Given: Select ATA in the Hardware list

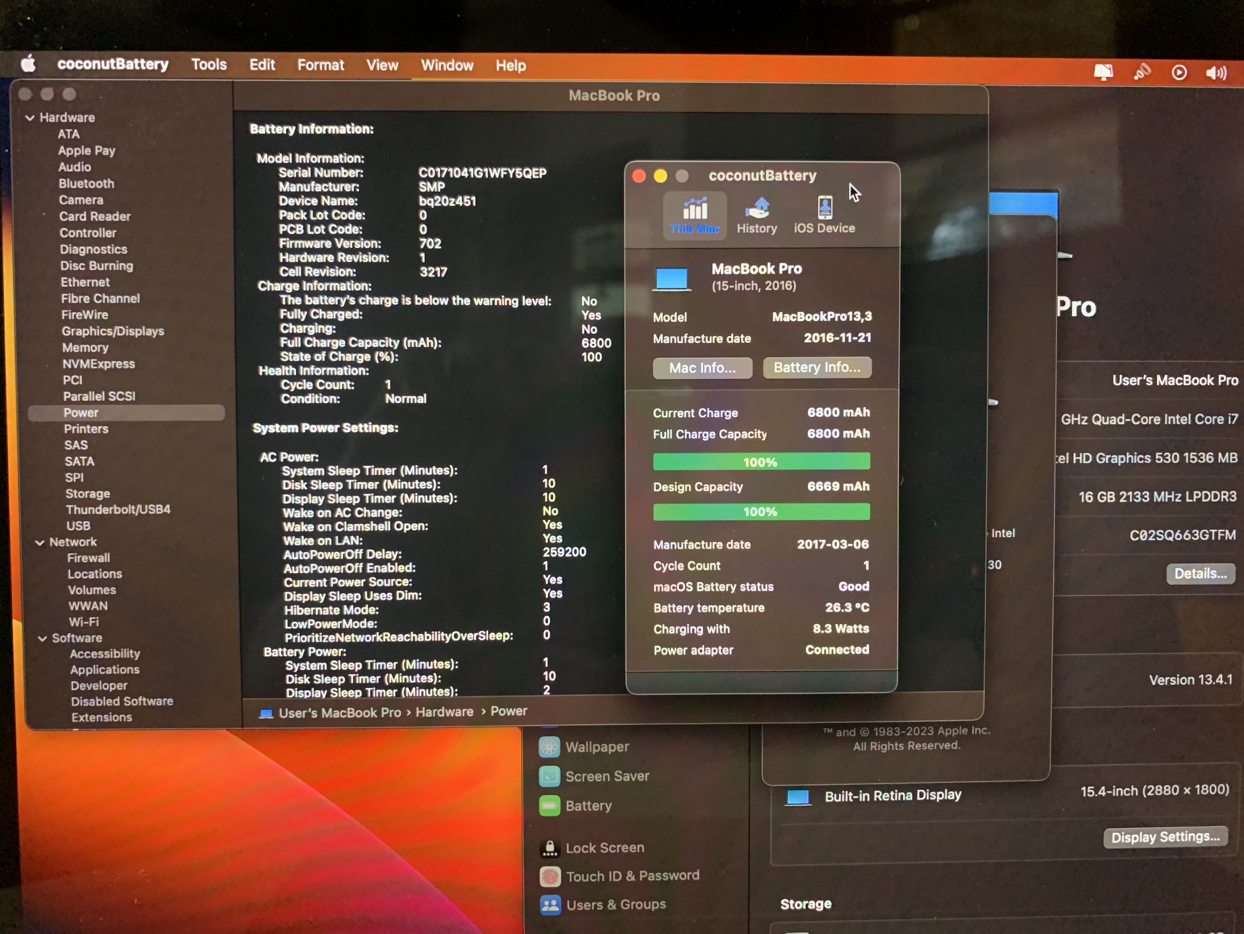Looking at the screenshot, I should [69, 134].
